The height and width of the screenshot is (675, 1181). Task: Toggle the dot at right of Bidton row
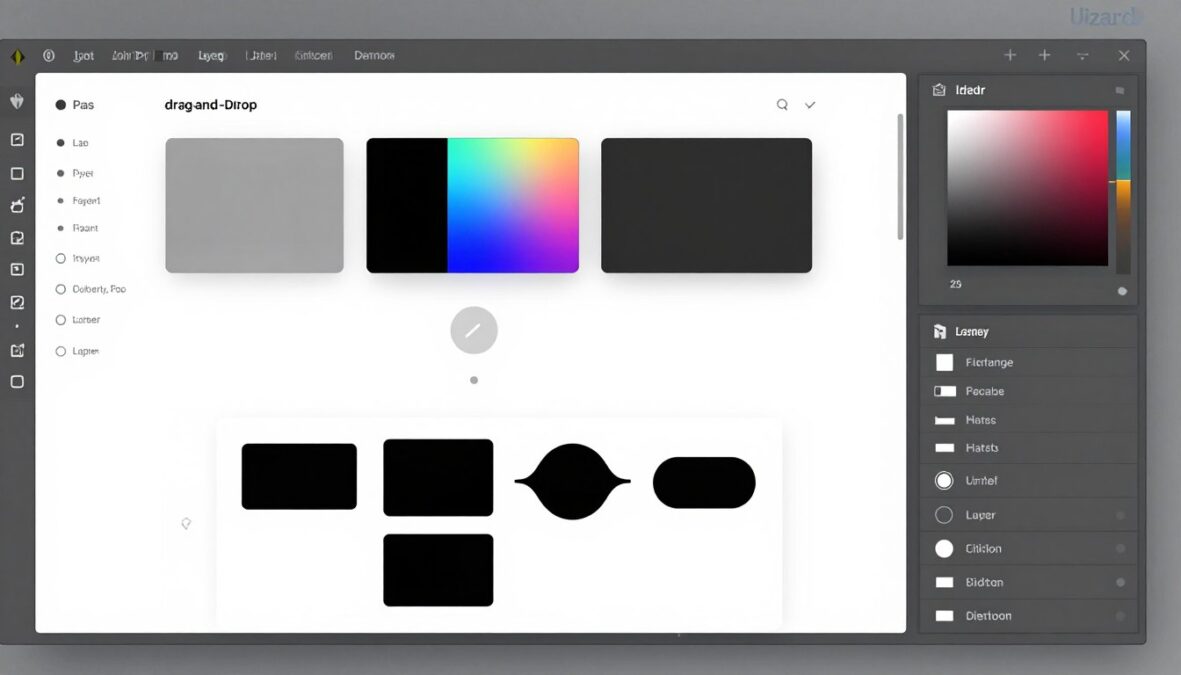1121,582
